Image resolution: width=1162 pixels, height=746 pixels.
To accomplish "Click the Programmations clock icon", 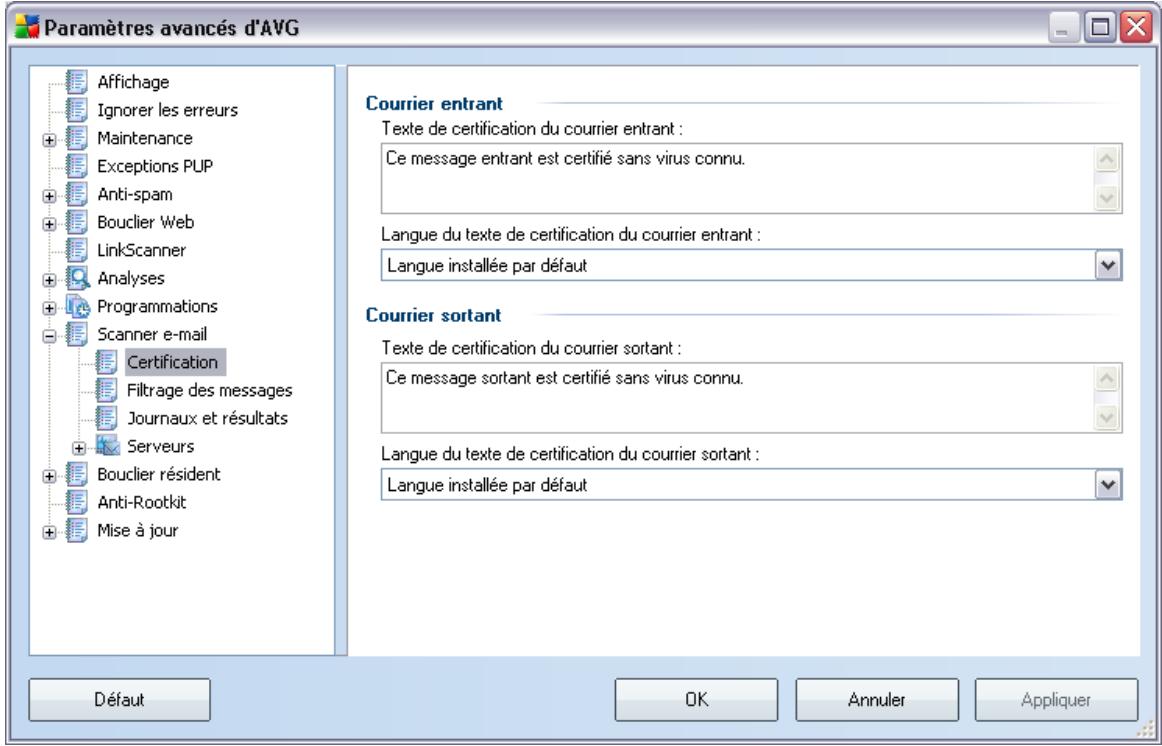I will point(78,307).
